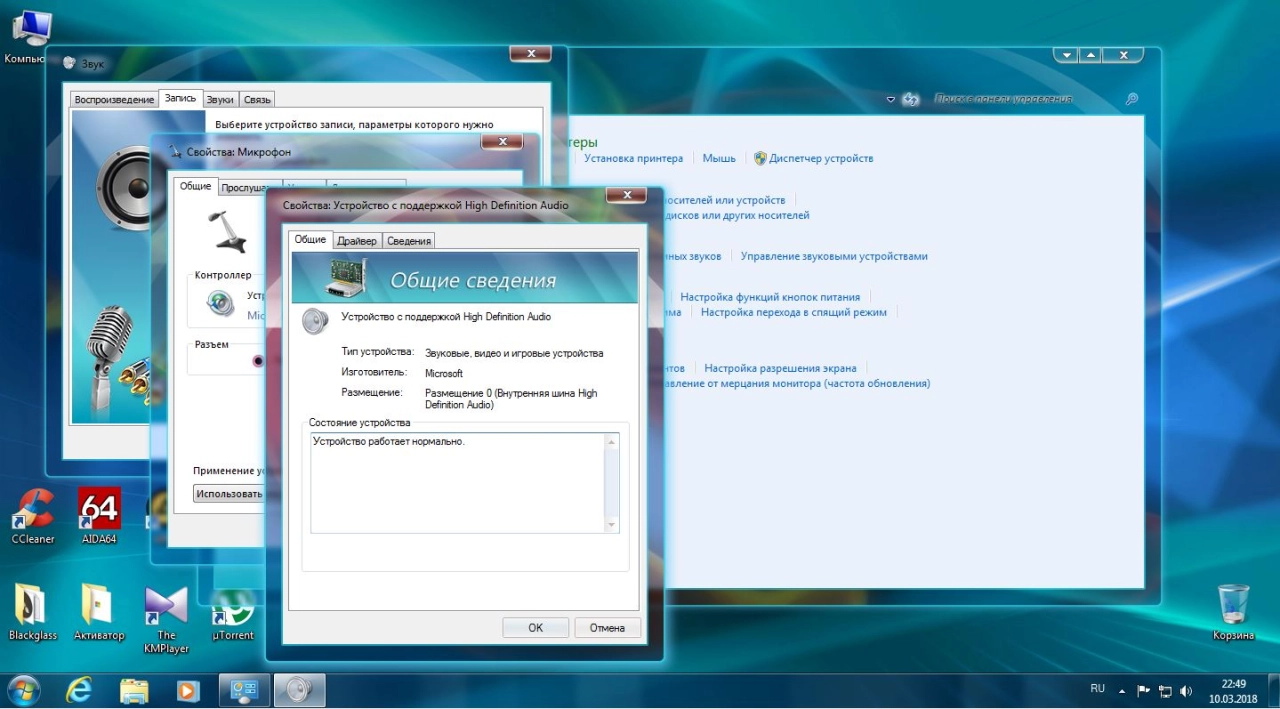Switch to Звуки tab in Звук window
Image resolution: width=1280 pixels, height=709 pixels.
pyautogui.click(x=220, y=99)
